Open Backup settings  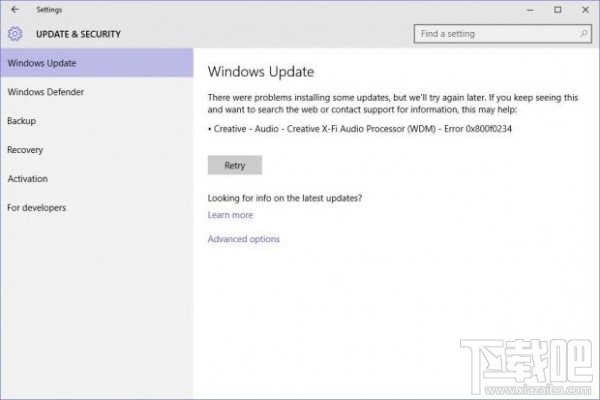click(97, 121)
